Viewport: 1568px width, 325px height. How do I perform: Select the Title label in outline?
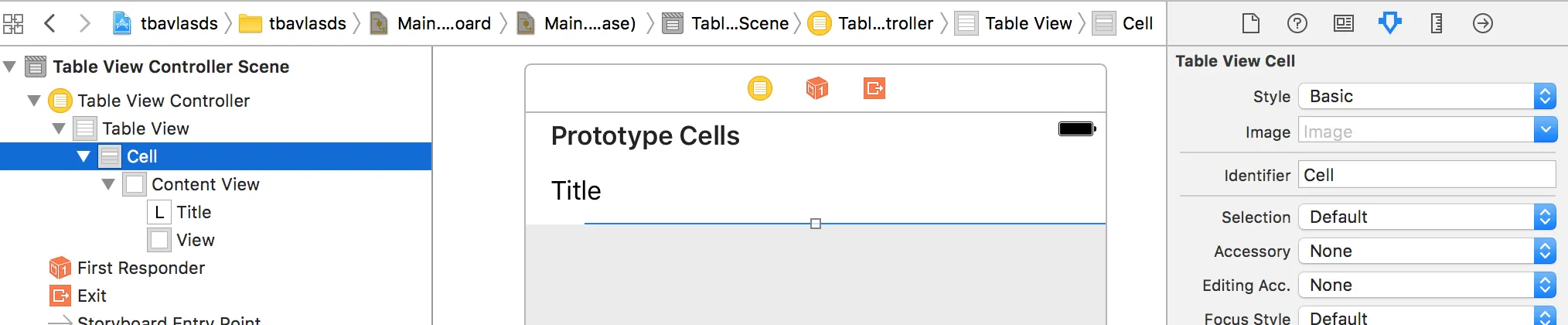tap(193, 212)
